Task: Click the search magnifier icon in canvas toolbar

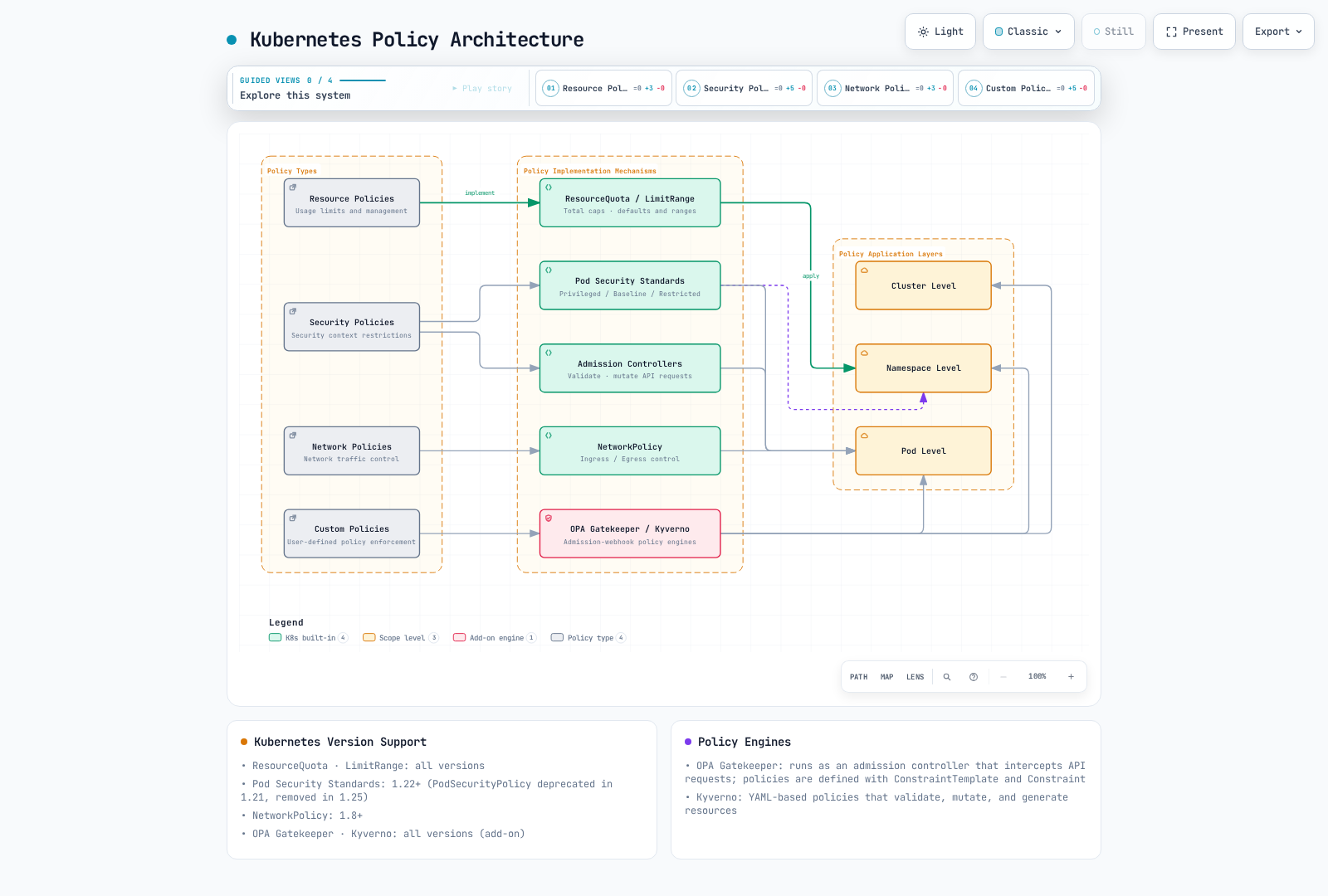Action: coord(946,677)
